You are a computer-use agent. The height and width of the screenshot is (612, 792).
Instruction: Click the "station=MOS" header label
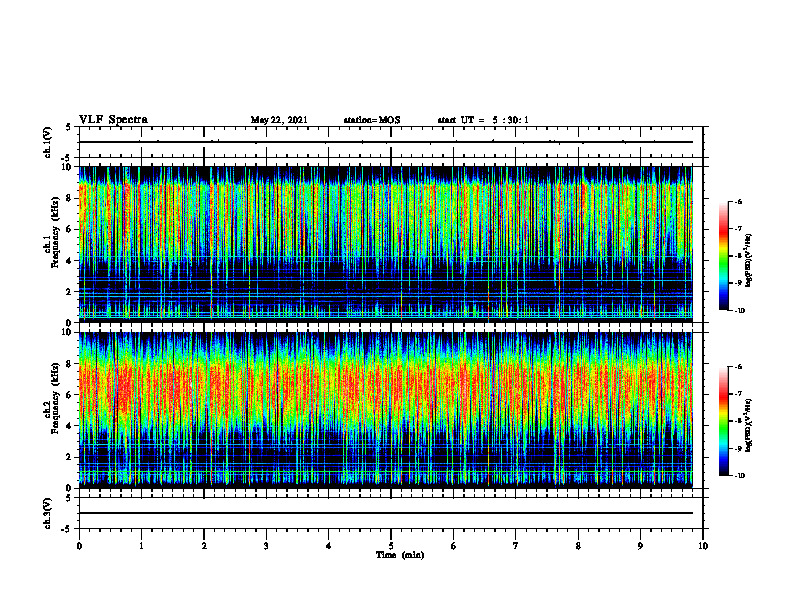[x=372, y=120]
